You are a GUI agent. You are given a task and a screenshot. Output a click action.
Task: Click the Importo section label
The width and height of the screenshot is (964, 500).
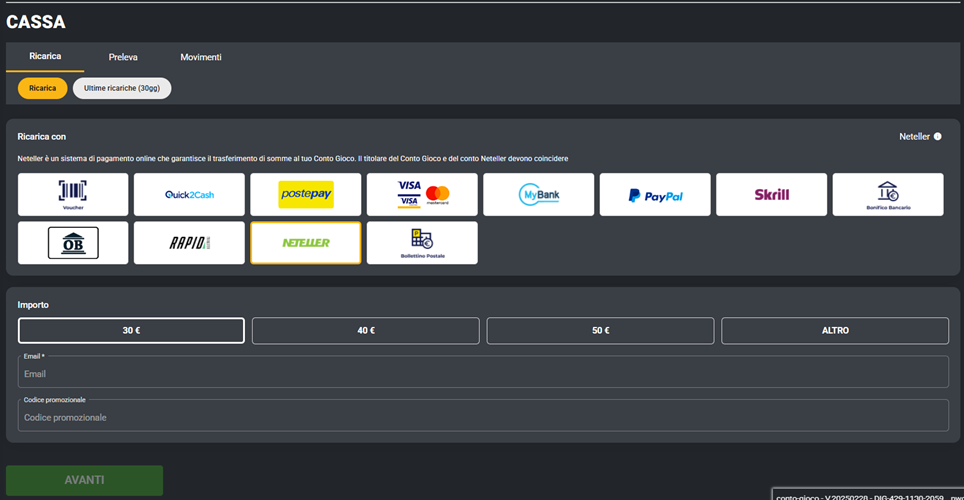[x=33, y=305]
